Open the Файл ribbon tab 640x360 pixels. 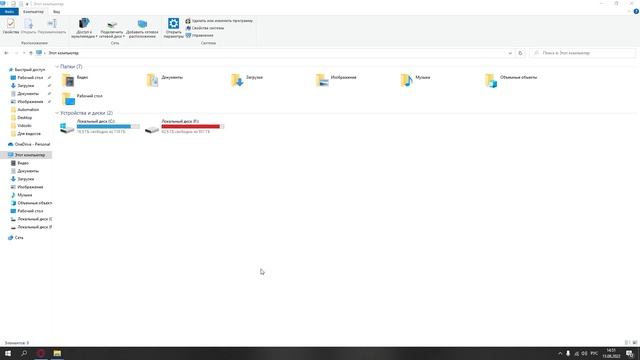point(9,11)
